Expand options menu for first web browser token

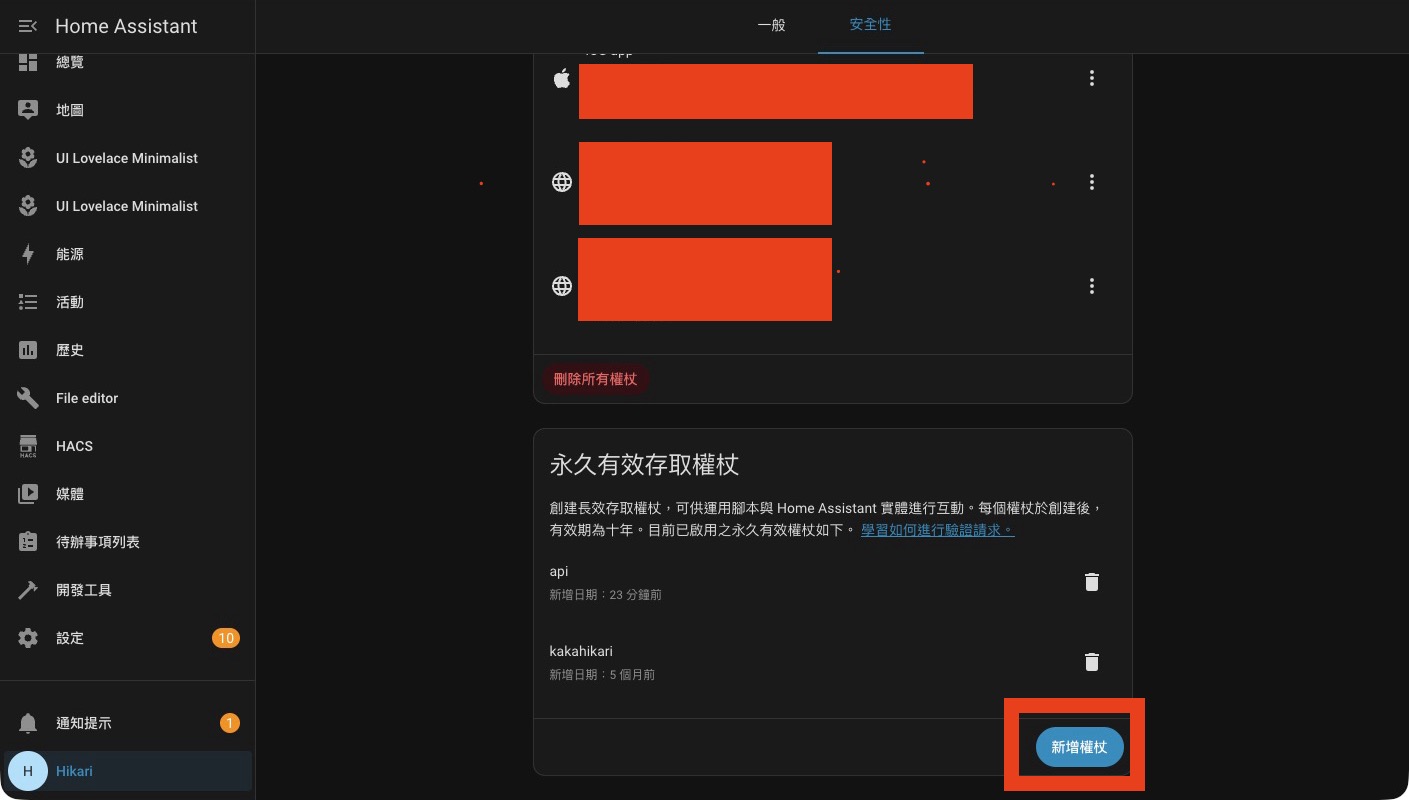coord(1091,182)
